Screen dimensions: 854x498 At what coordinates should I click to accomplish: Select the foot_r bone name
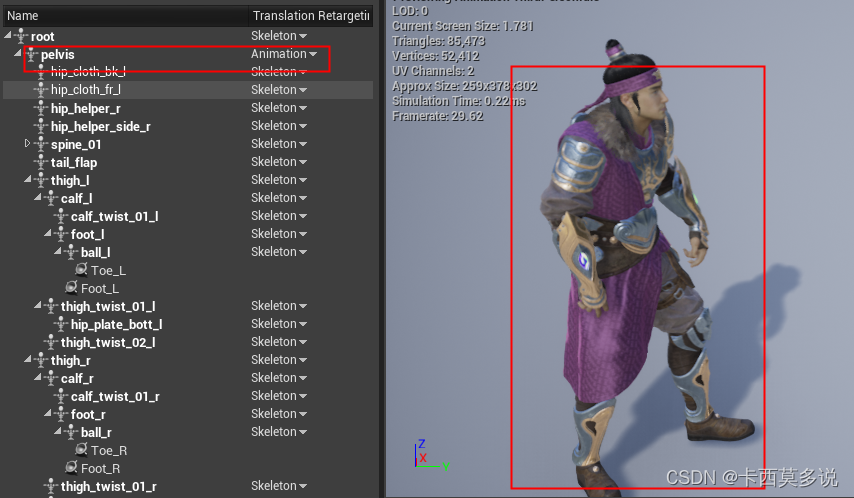pyautogui.click(x=88, y=414)
